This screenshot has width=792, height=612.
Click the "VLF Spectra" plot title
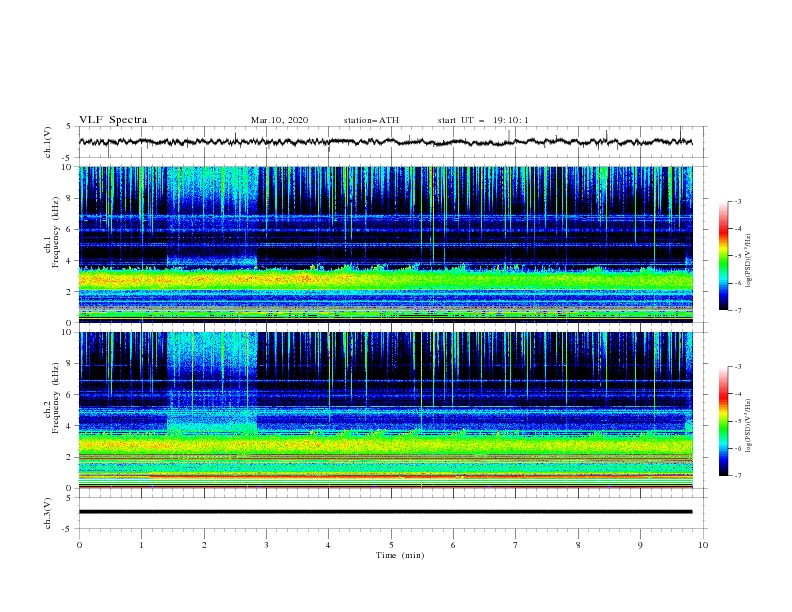click(113, 120)
